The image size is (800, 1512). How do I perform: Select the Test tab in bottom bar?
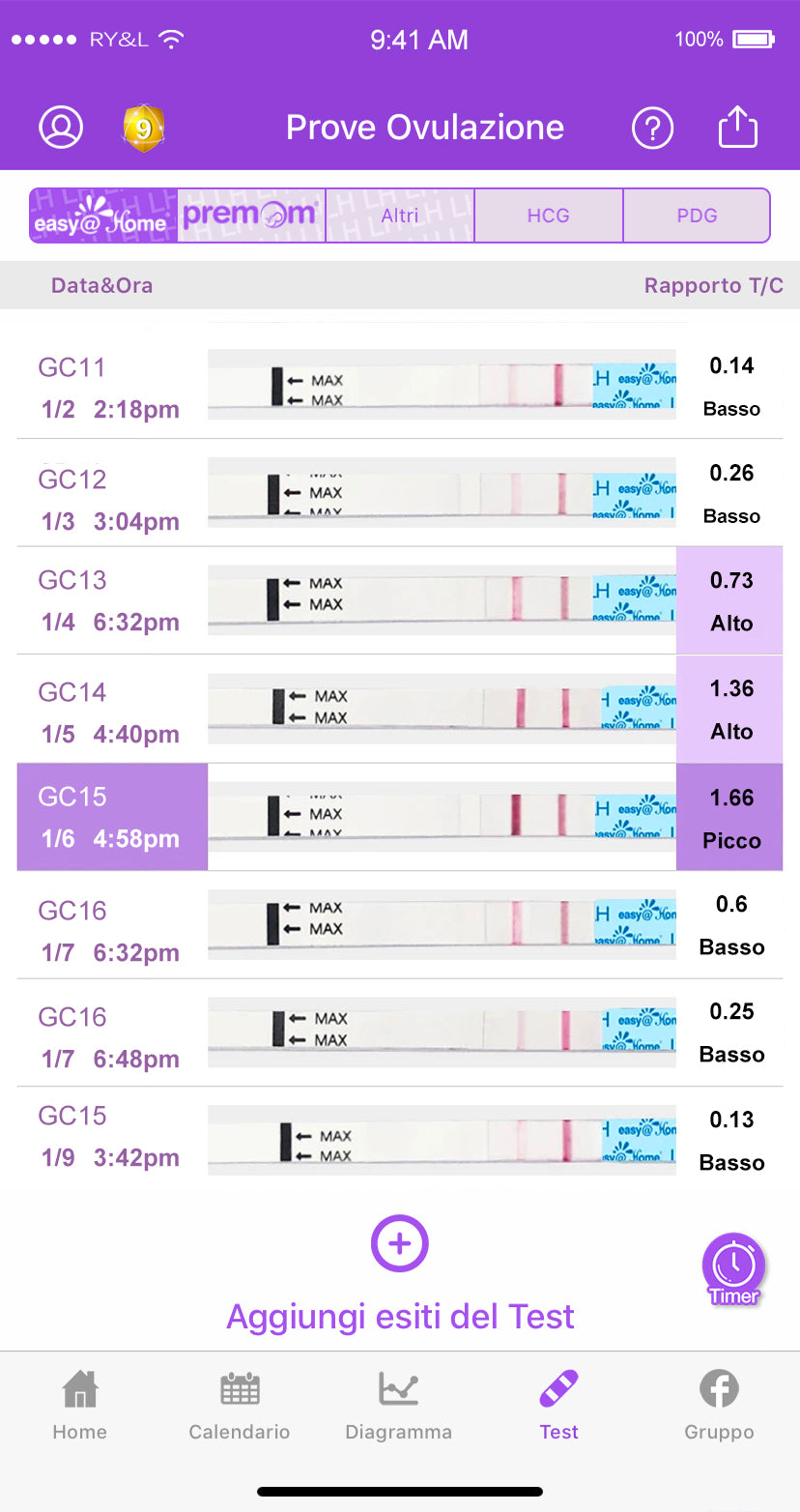pos(558,1406)
